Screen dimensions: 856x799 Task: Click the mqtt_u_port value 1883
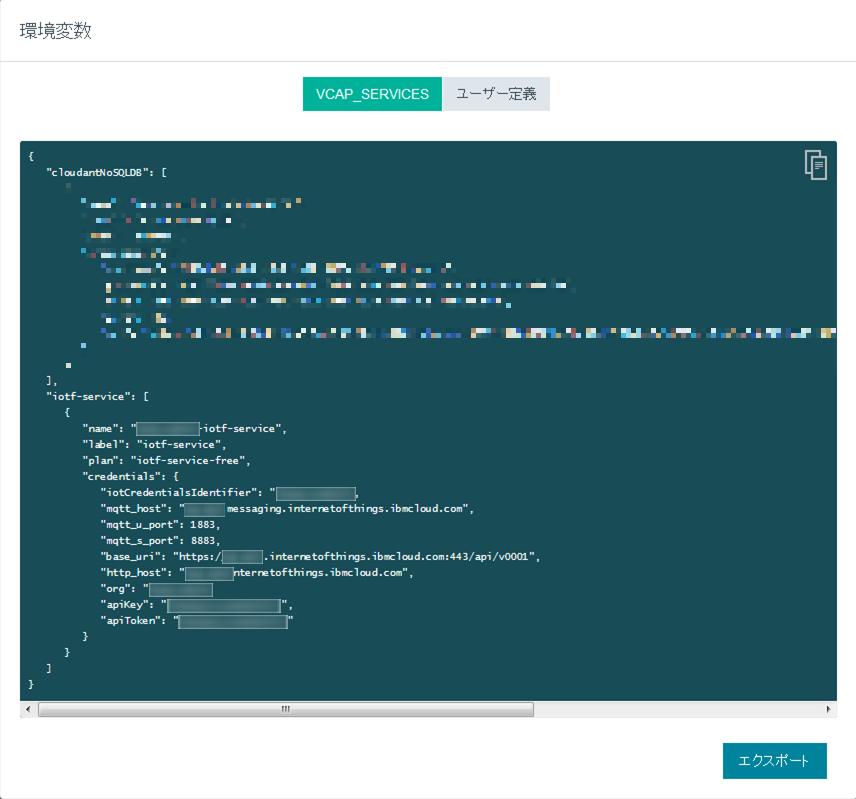coord(202,524)
